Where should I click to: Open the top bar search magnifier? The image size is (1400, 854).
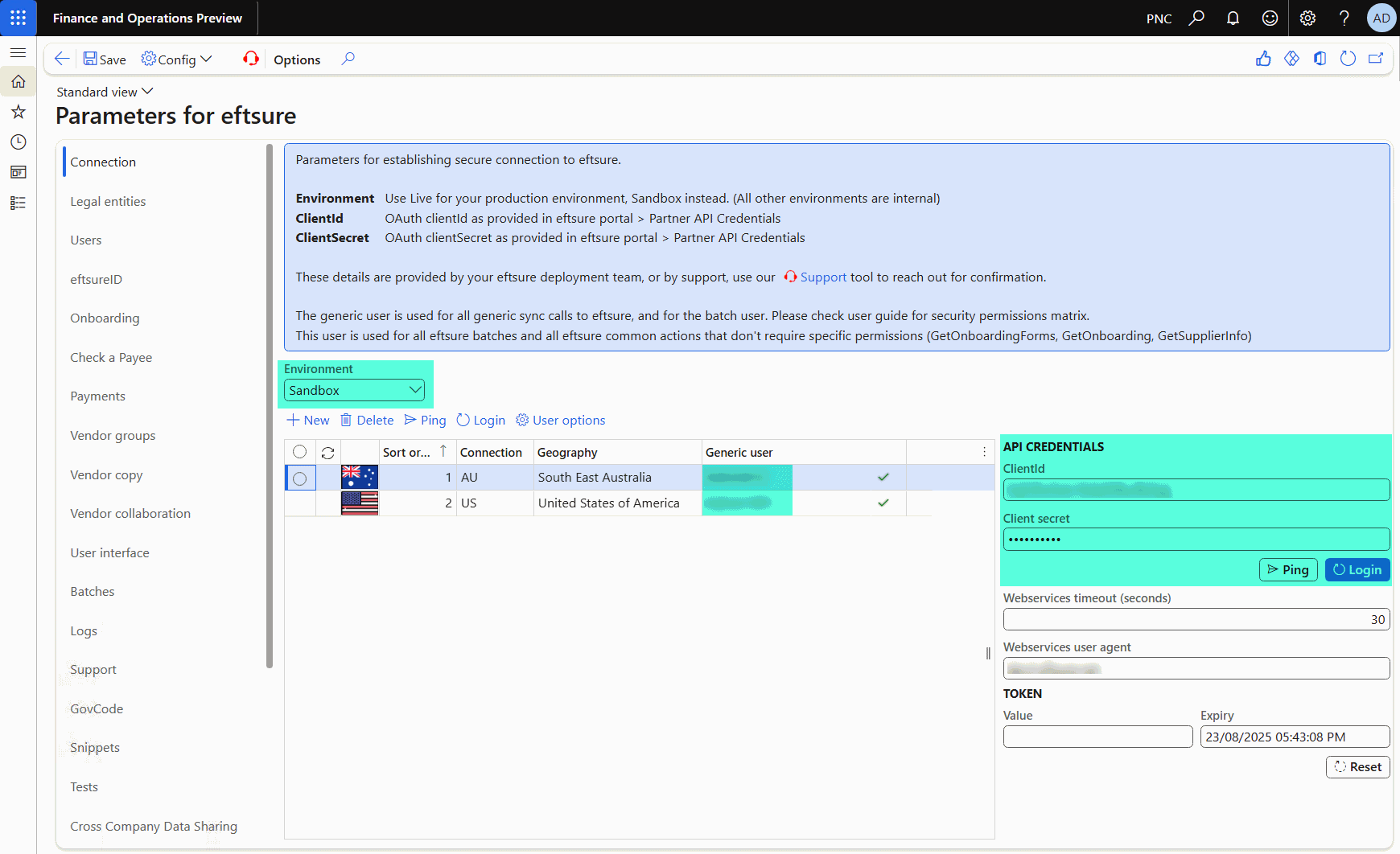click(1196, 18)
